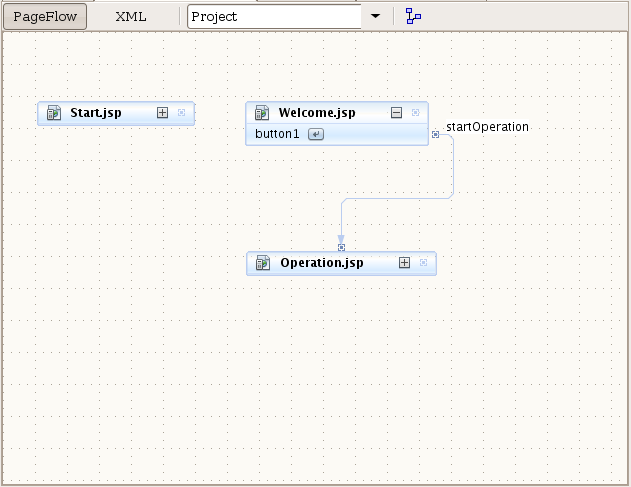Switch to the XML view
Screen dimensions: 631x487
pyautogui.click(x=131, y=17)
